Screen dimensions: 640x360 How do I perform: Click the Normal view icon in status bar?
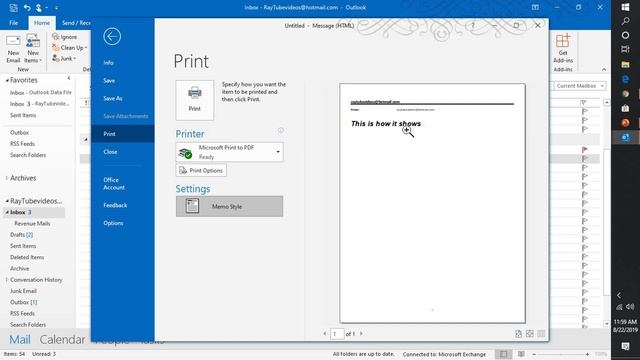[x=504, y=354]
